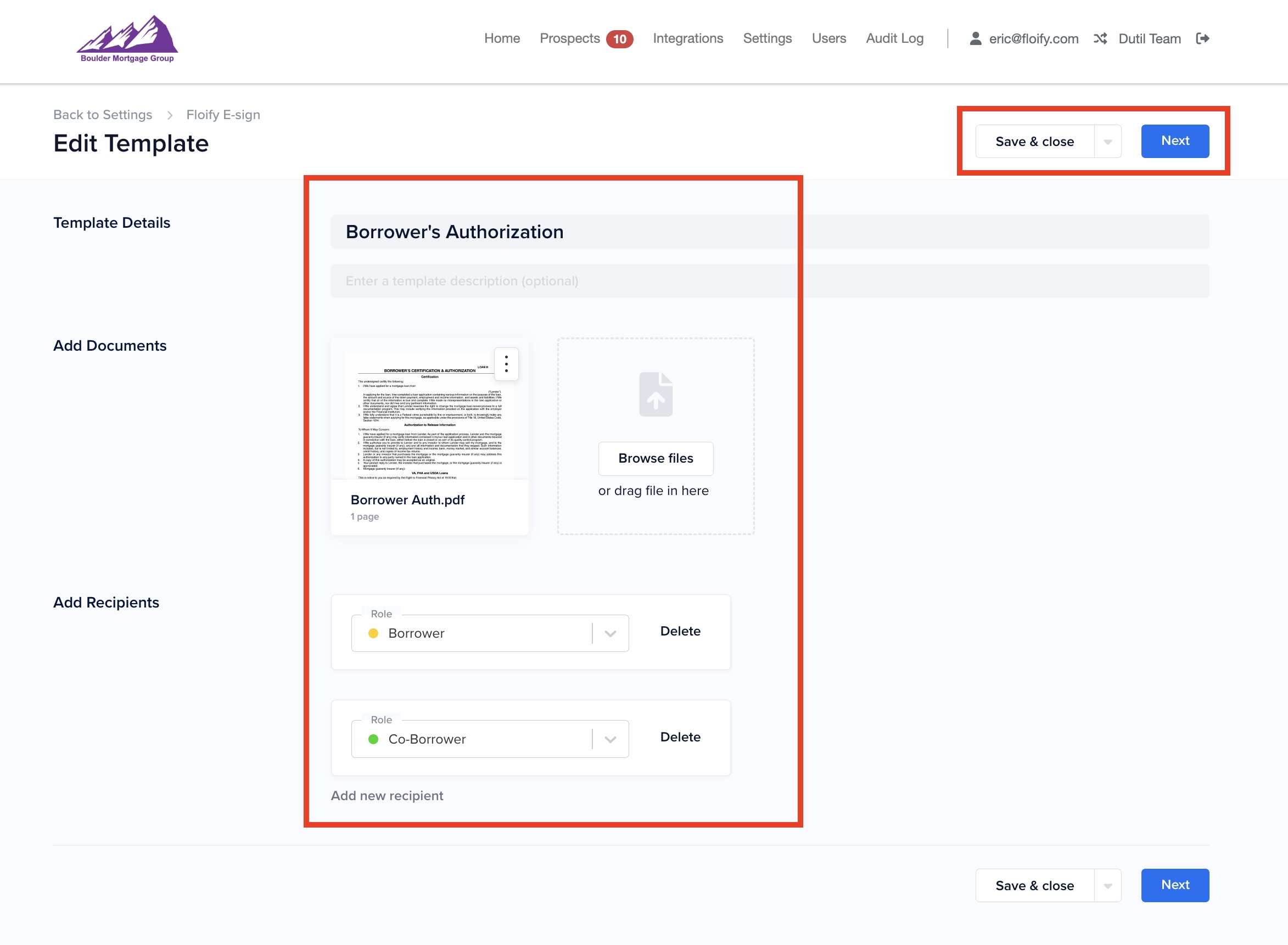Screen dimensions: 1288x945
Task: Click the Boulder Mortgage Group logo
Action: tap(127, 39)
